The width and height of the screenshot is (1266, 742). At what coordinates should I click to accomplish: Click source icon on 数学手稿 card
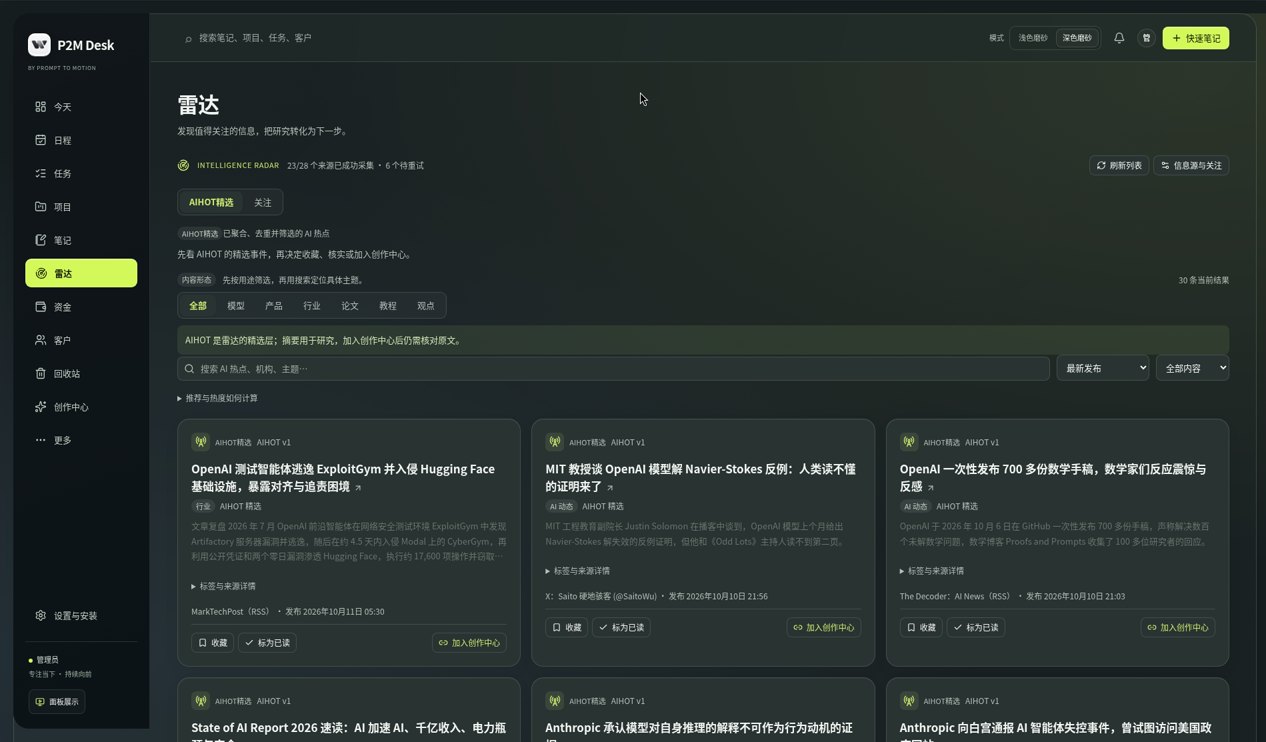tap(909, 442)
